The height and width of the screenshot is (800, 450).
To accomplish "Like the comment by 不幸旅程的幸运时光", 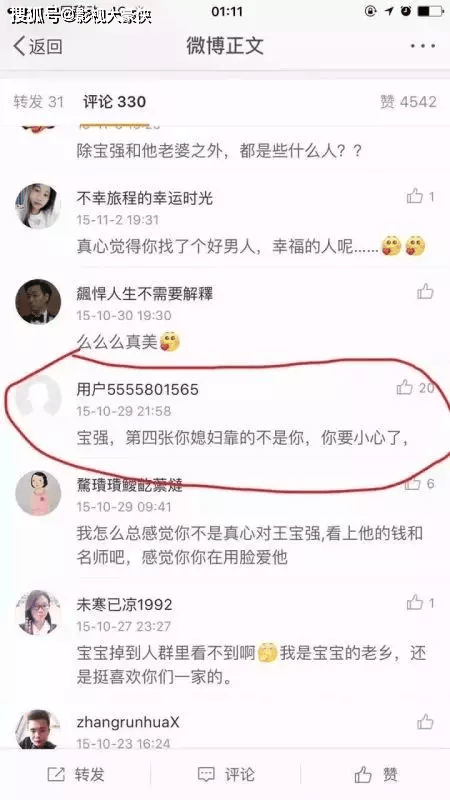I will [x=420, y=196].
